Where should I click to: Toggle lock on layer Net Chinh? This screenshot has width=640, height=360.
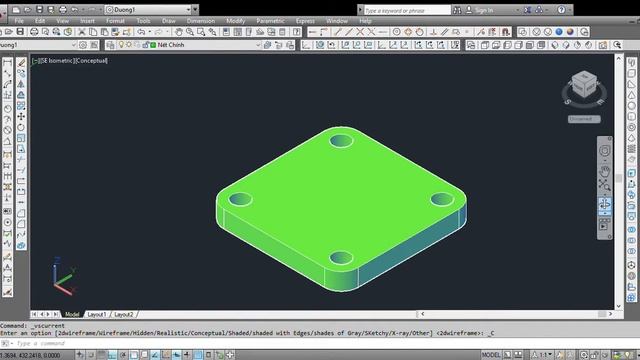(x=146, y=45)
